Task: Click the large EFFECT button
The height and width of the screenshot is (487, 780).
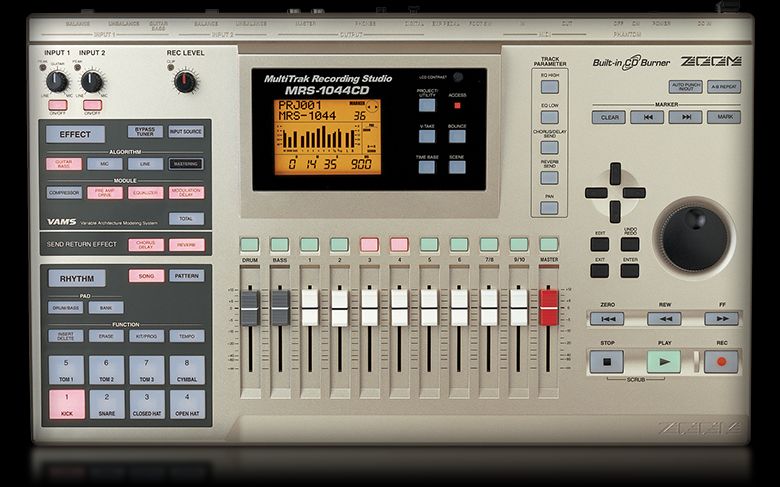Action: [75, 134]
